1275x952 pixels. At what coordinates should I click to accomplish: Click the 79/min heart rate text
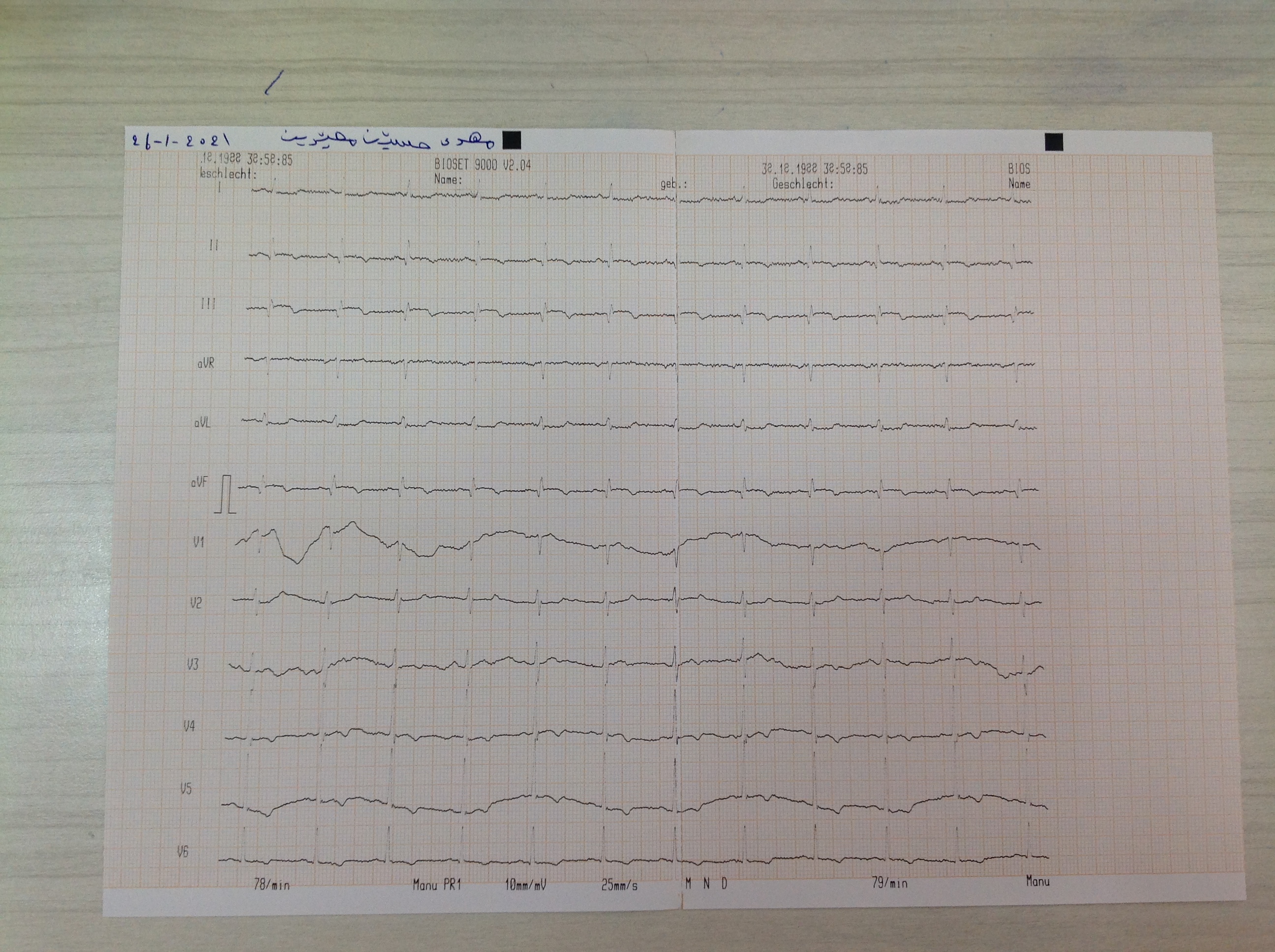pos(889,883)
